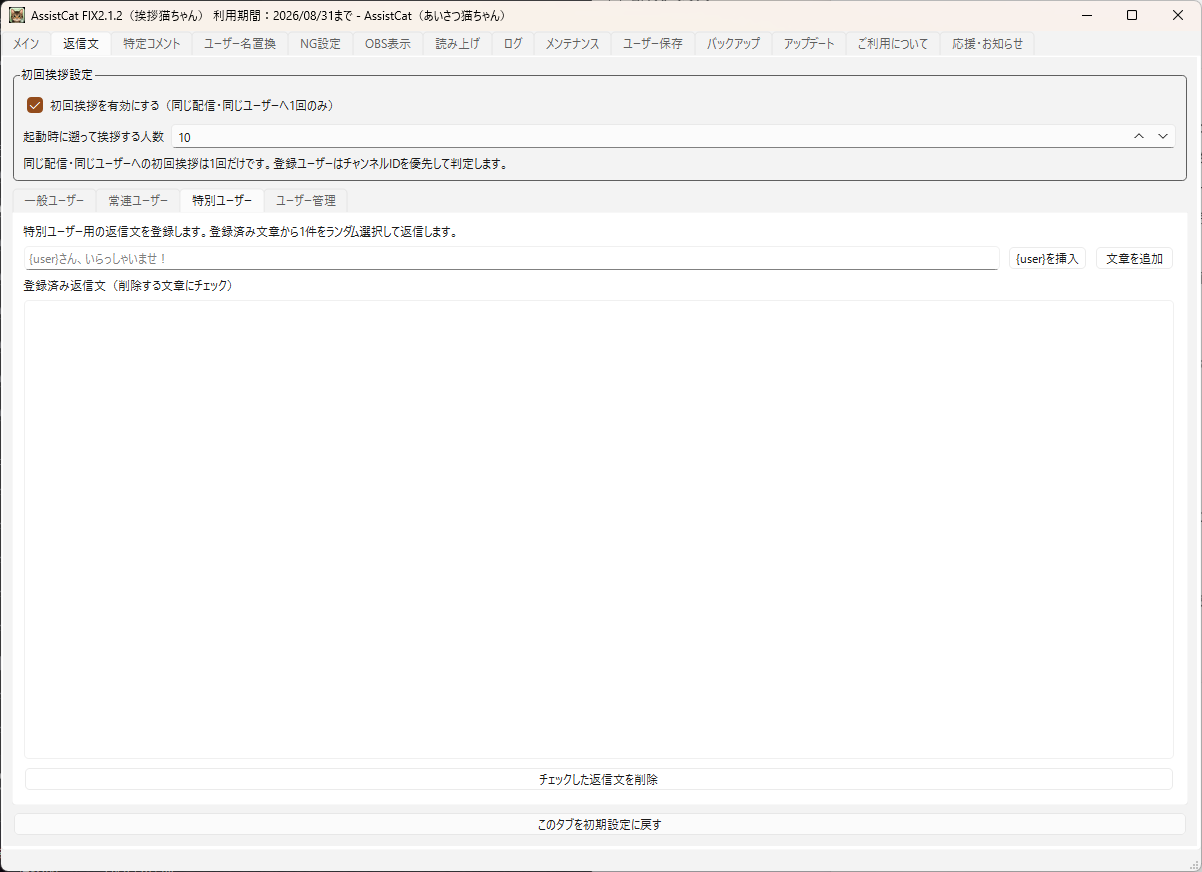
Task: Select the OBS表示 tab
Action: click(387, 44)
